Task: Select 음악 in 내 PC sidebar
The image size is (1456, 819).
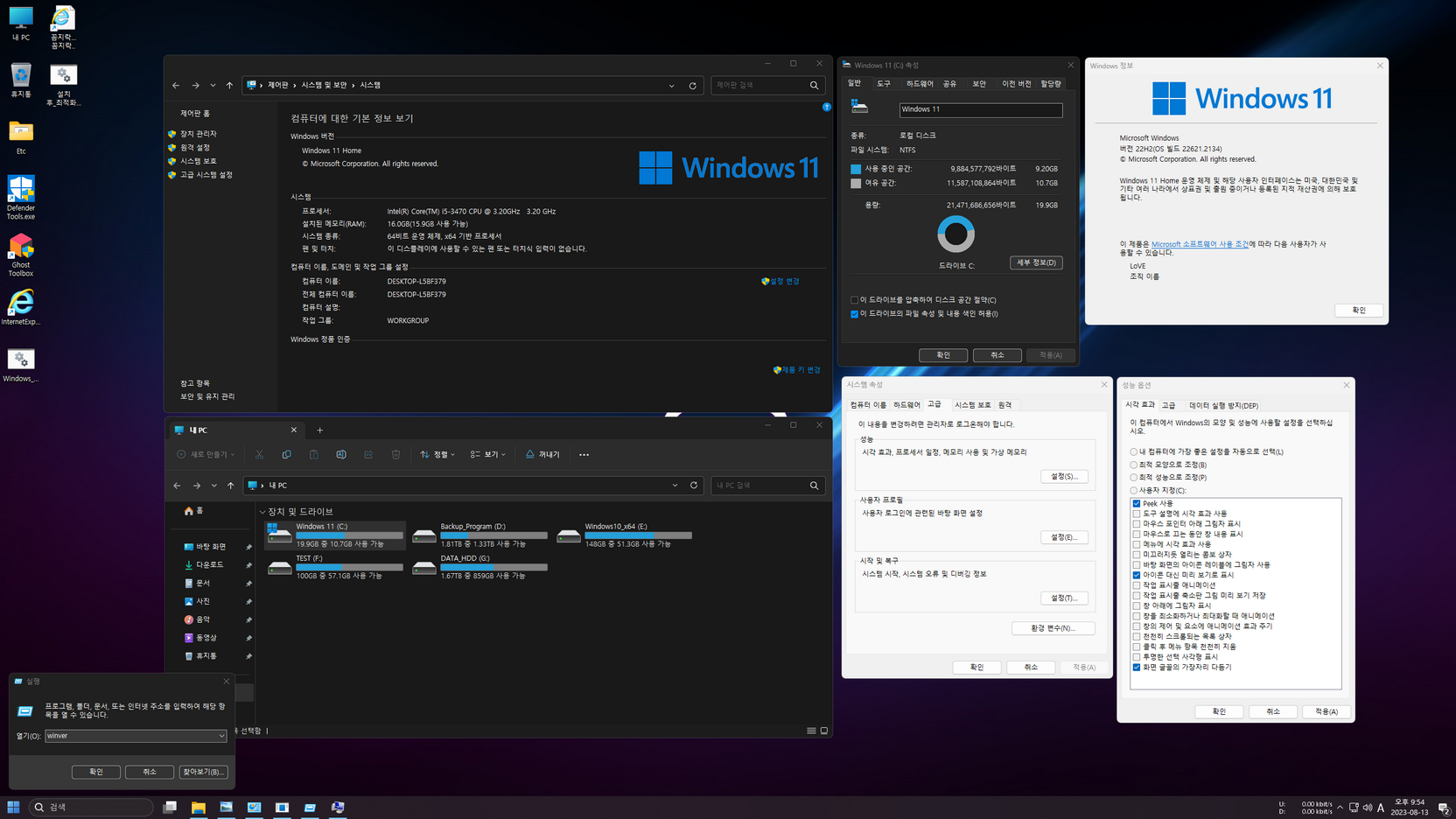Action: tap(197, 619)
